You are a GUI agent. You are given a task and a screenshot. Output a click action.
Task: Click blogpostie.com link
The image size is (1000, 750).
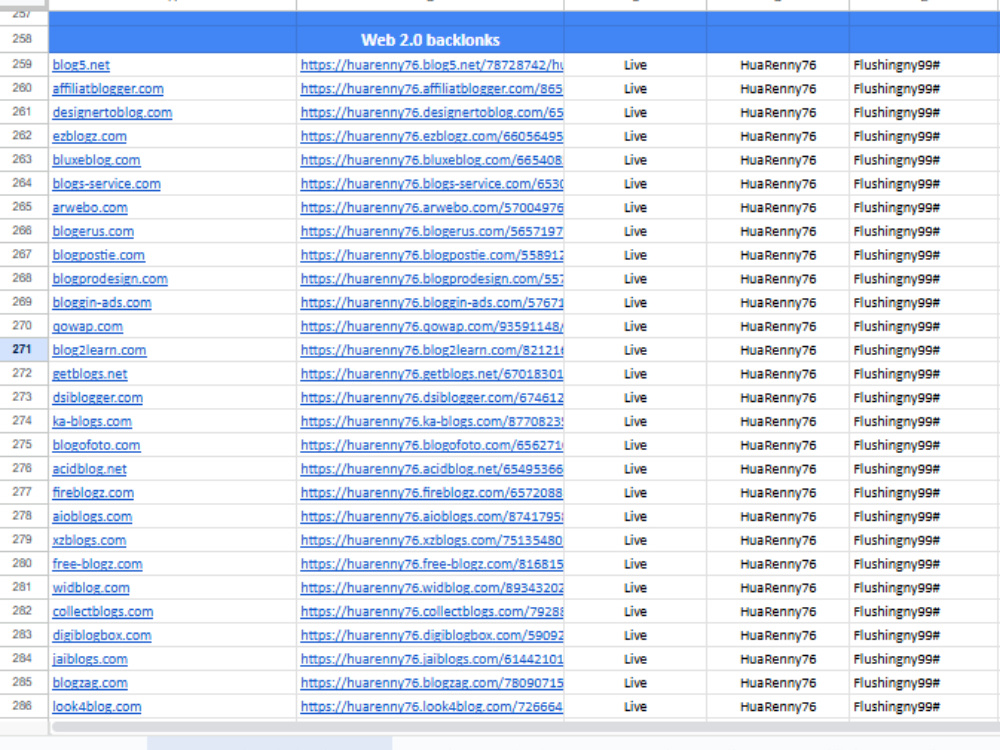[98, 255]
